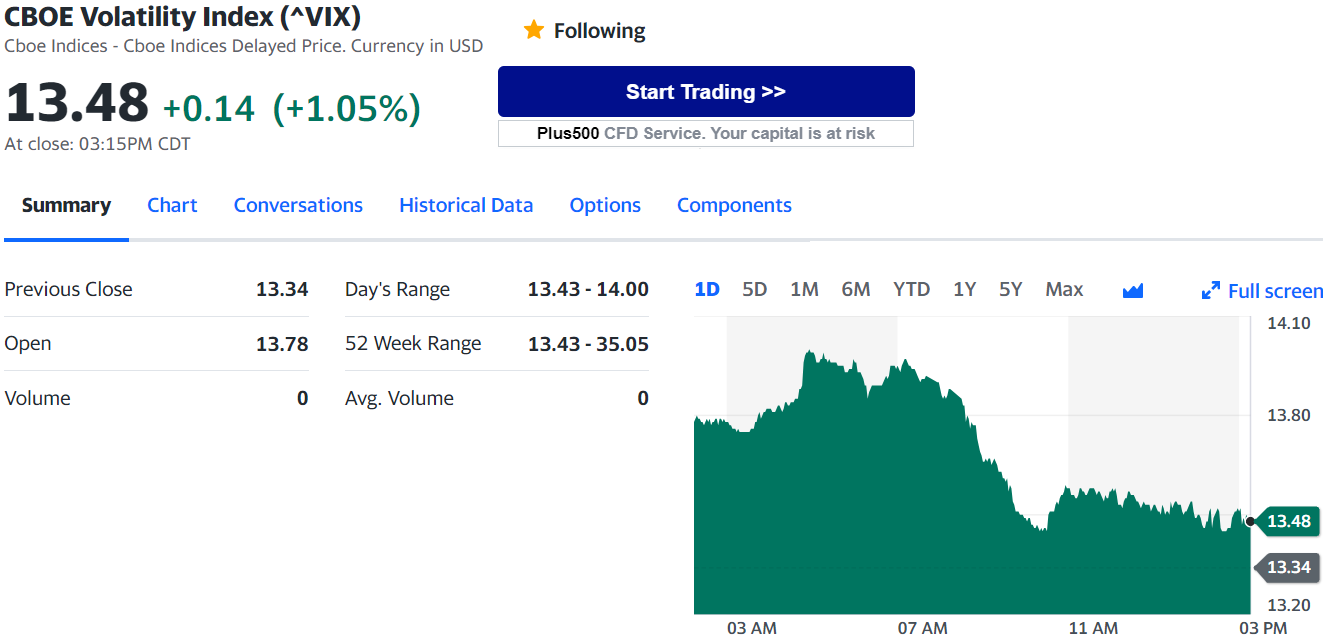
Task: Switch to the Chart tab
Action: coord(172,205)
